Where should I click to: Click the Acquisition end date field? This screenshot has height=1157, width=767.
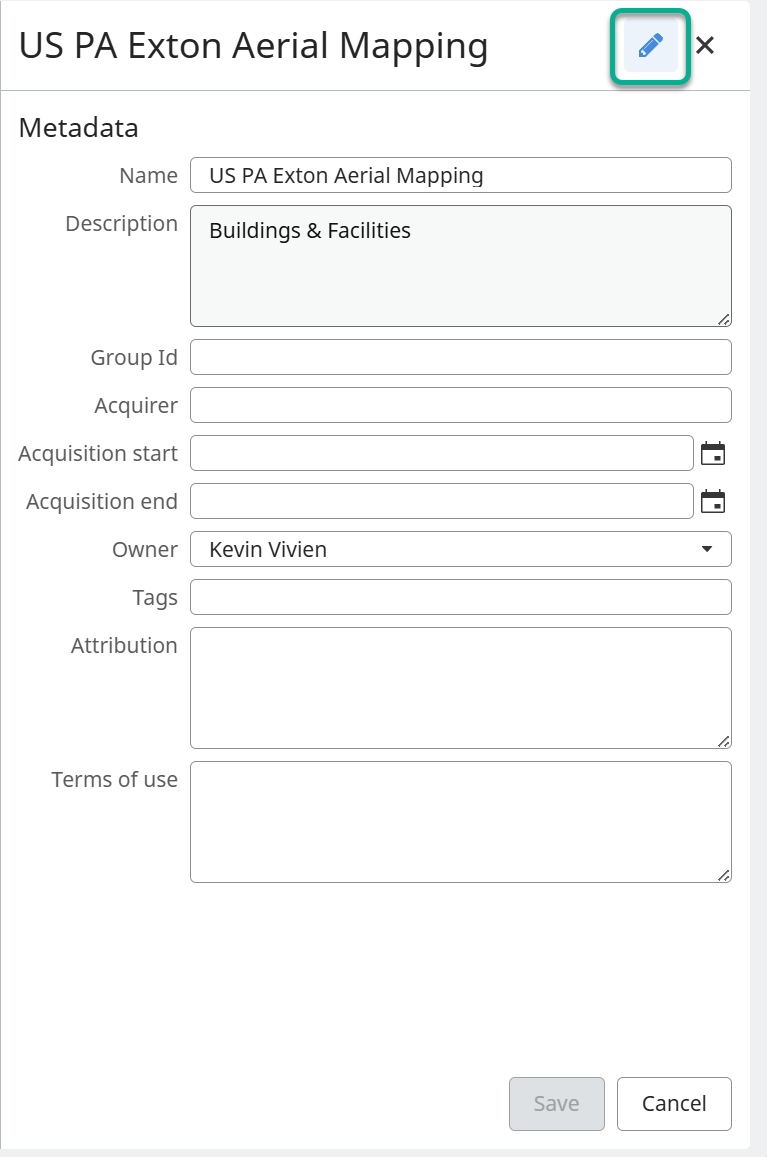coord(441,501)
